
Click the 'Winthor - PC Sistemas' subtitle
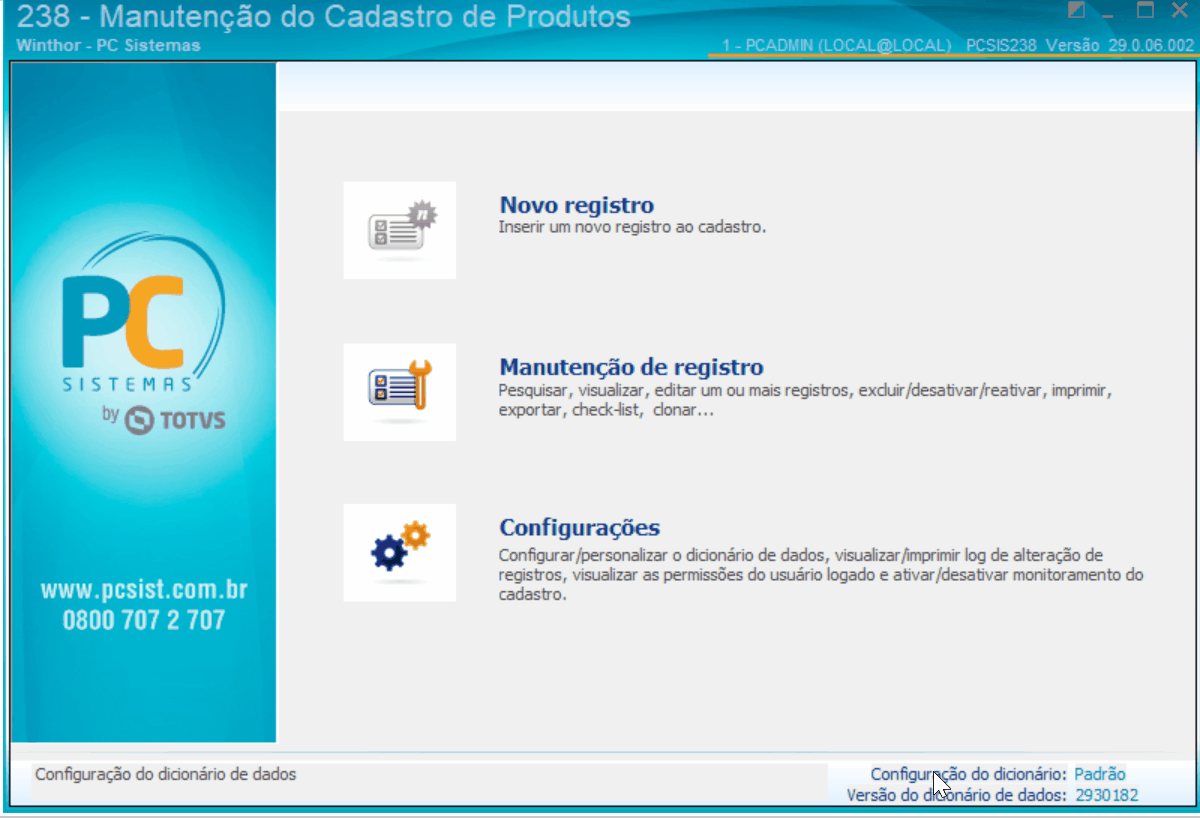pyautogui.click(x=108, y=45)
